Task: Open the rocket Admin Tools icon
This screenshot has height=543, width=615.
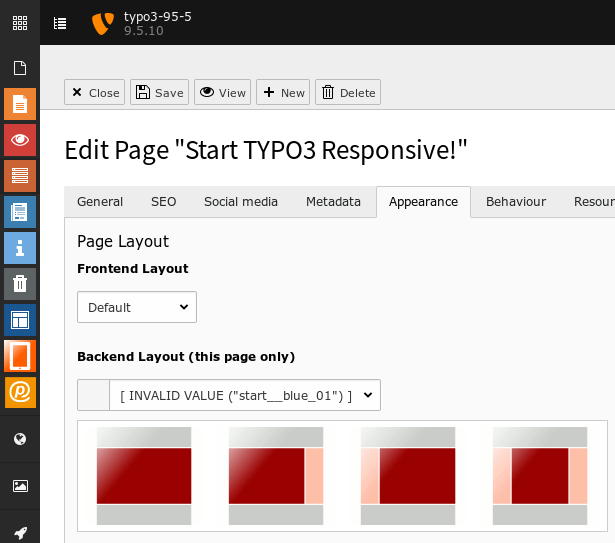Action: click(x=20, y=533)
